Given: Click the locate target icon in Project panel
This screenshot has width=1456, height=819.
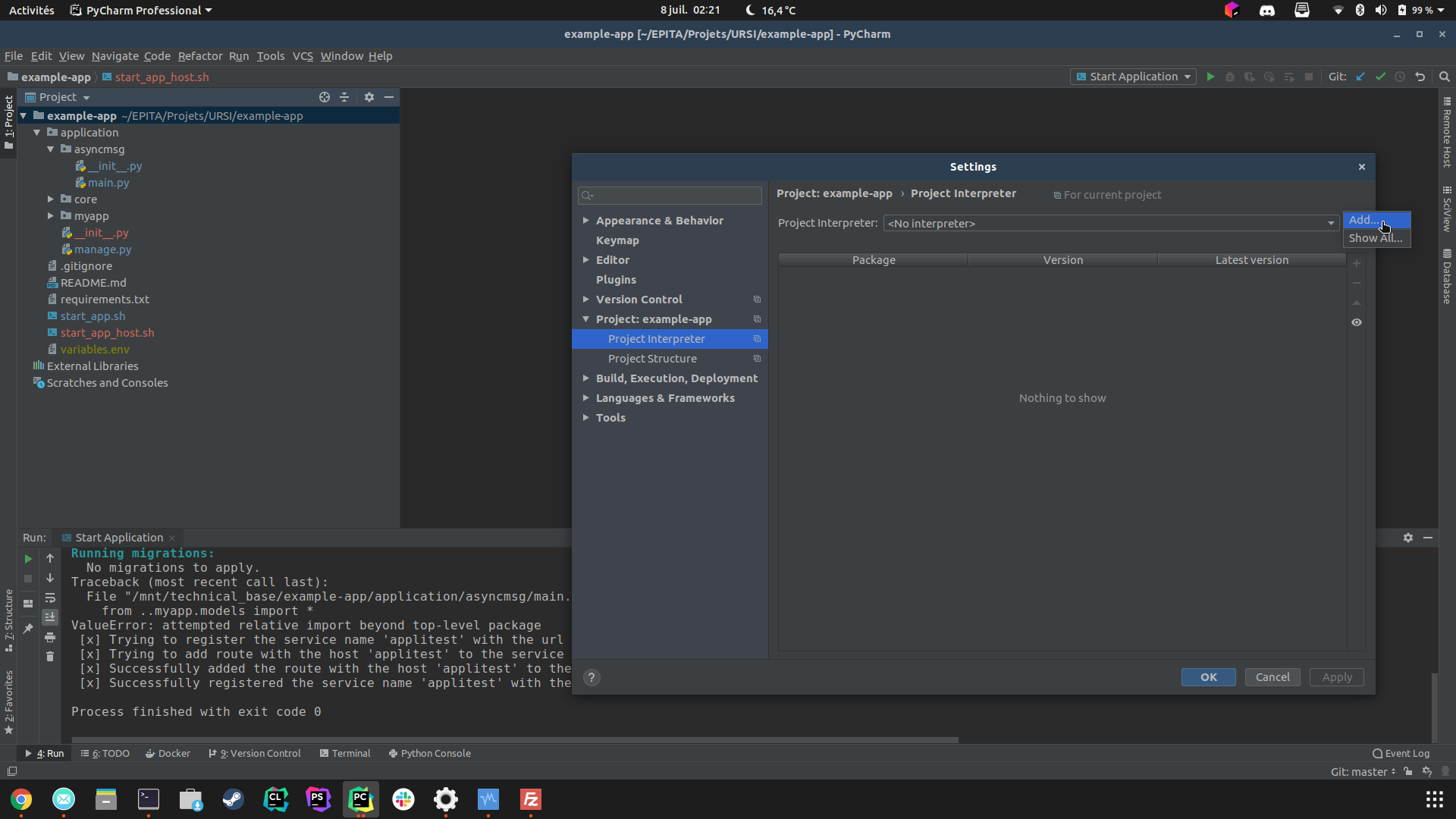Looking at the screenshot, I should pyautogui.click(x=325, y=97).
